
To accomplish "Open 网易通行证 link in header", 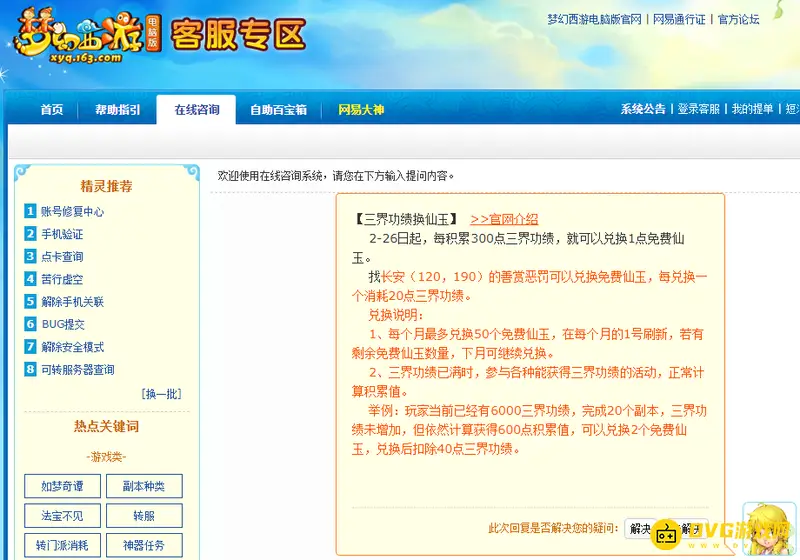I will pyautogui.click(x=679, y=19).
